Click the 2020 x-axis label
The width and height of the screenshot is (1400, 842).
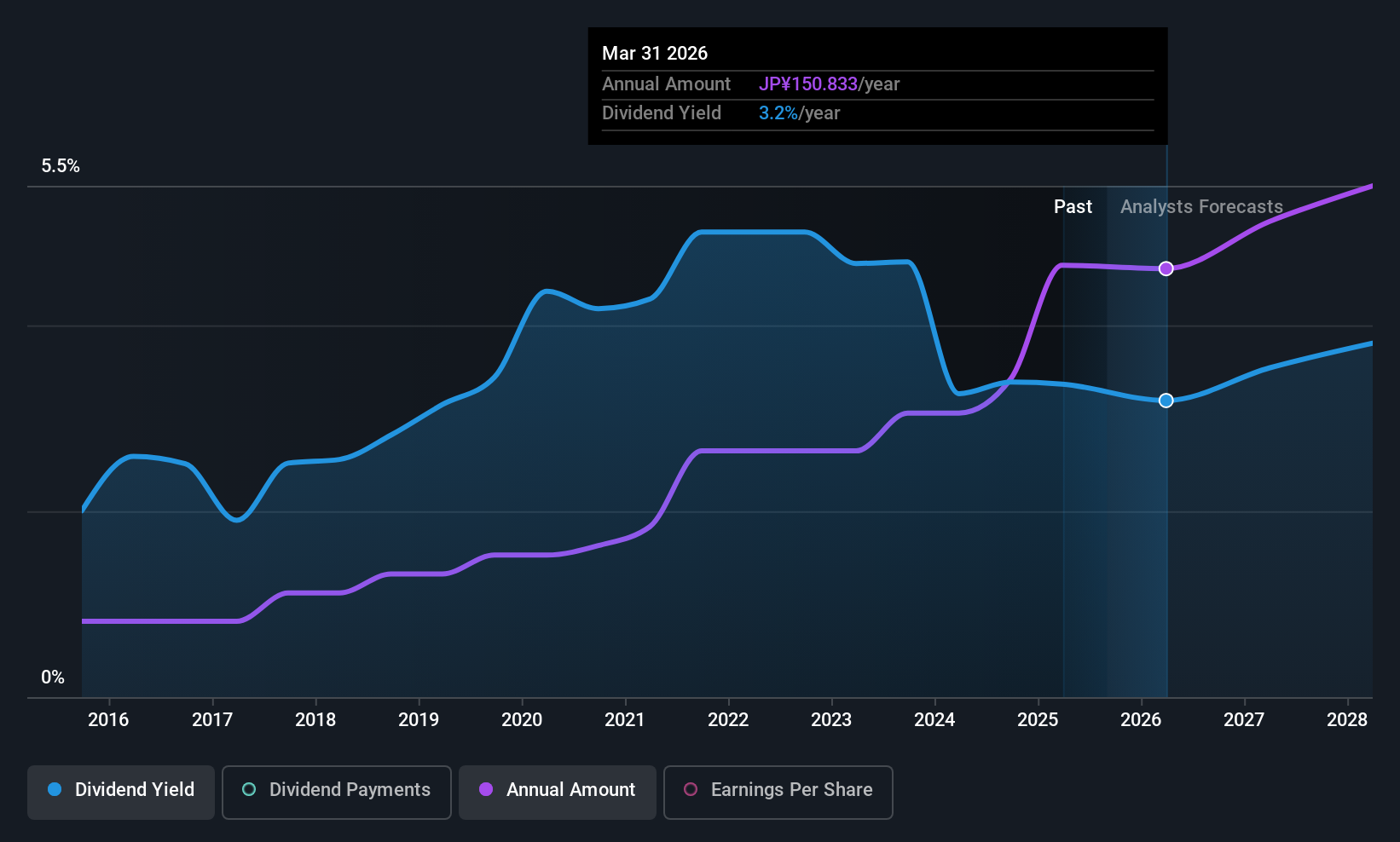522,720
